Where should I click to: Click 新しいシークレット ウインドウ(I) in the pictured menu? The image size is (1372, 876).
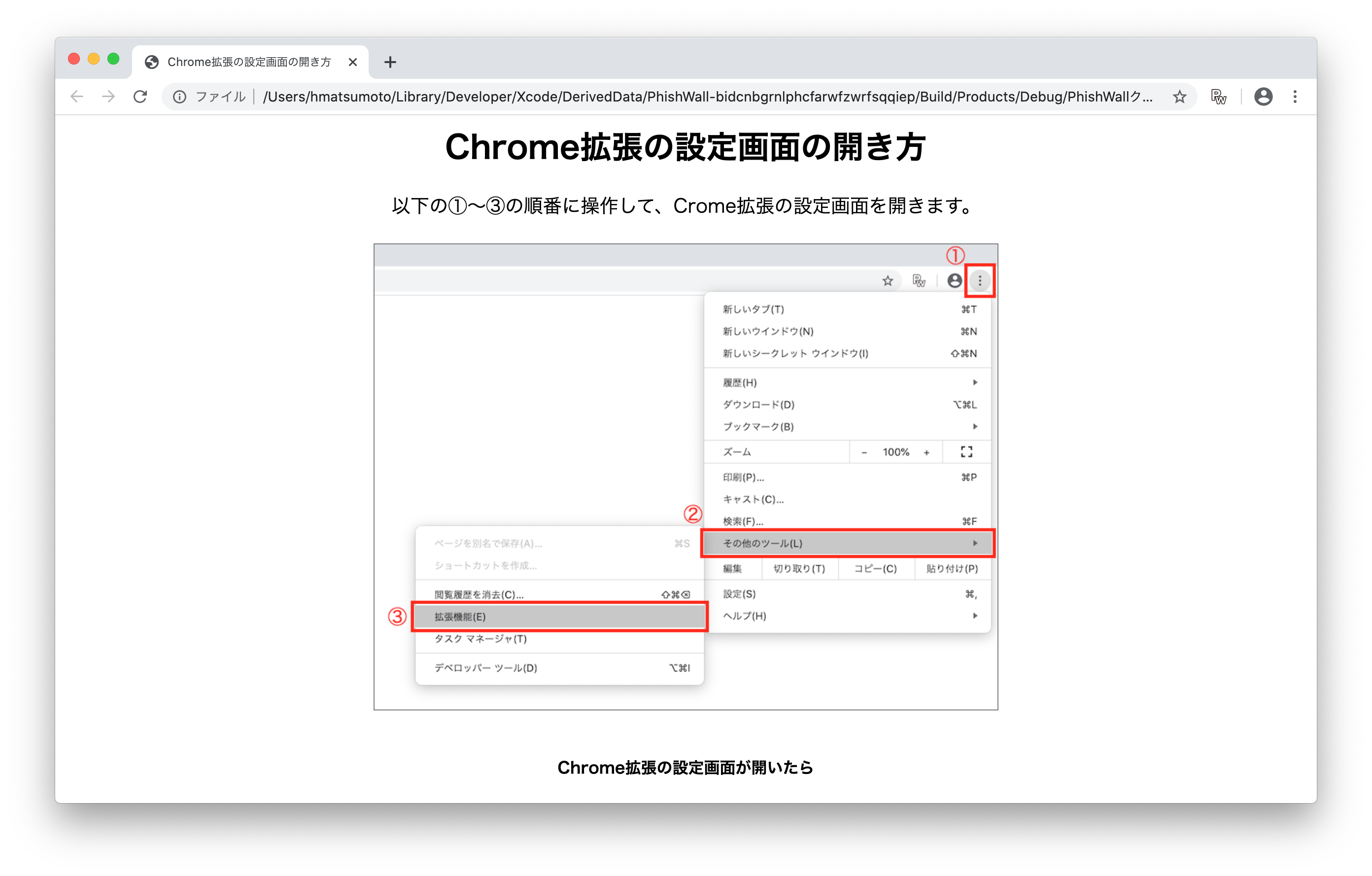(848, 354)
